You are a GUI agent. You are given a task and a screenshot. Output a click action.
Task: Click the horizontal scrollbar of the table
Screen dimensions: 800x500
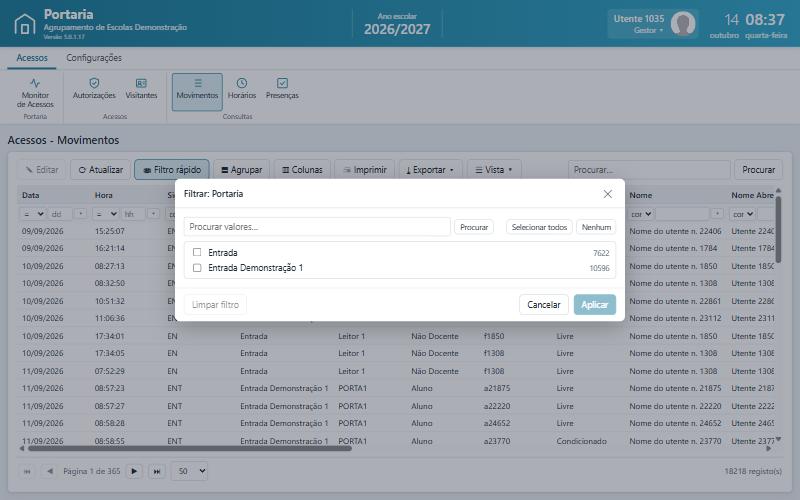pyautogui.click(x=190, y=448)
